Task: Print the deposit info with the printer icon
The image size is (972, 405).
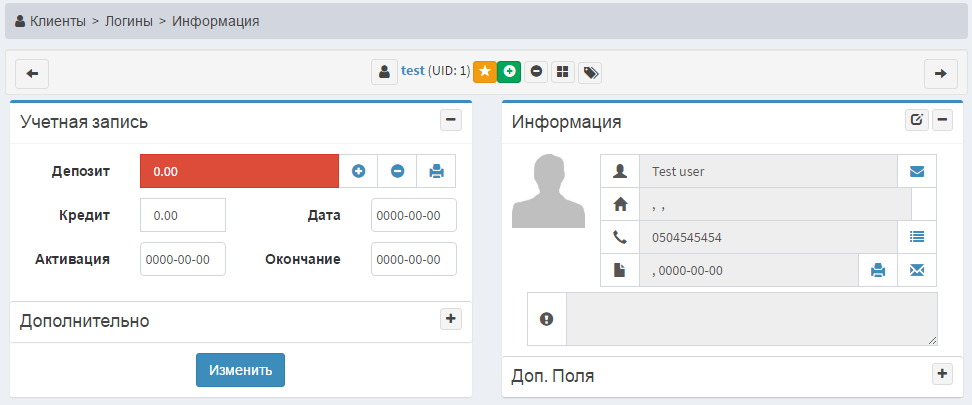Action: 436,171
